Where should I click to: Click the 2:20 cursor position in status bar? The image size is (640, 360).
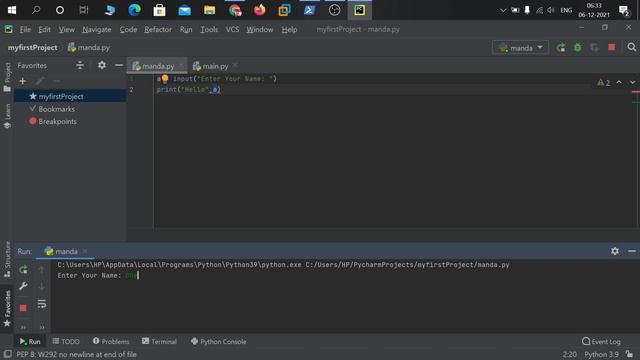pos(569,354)
